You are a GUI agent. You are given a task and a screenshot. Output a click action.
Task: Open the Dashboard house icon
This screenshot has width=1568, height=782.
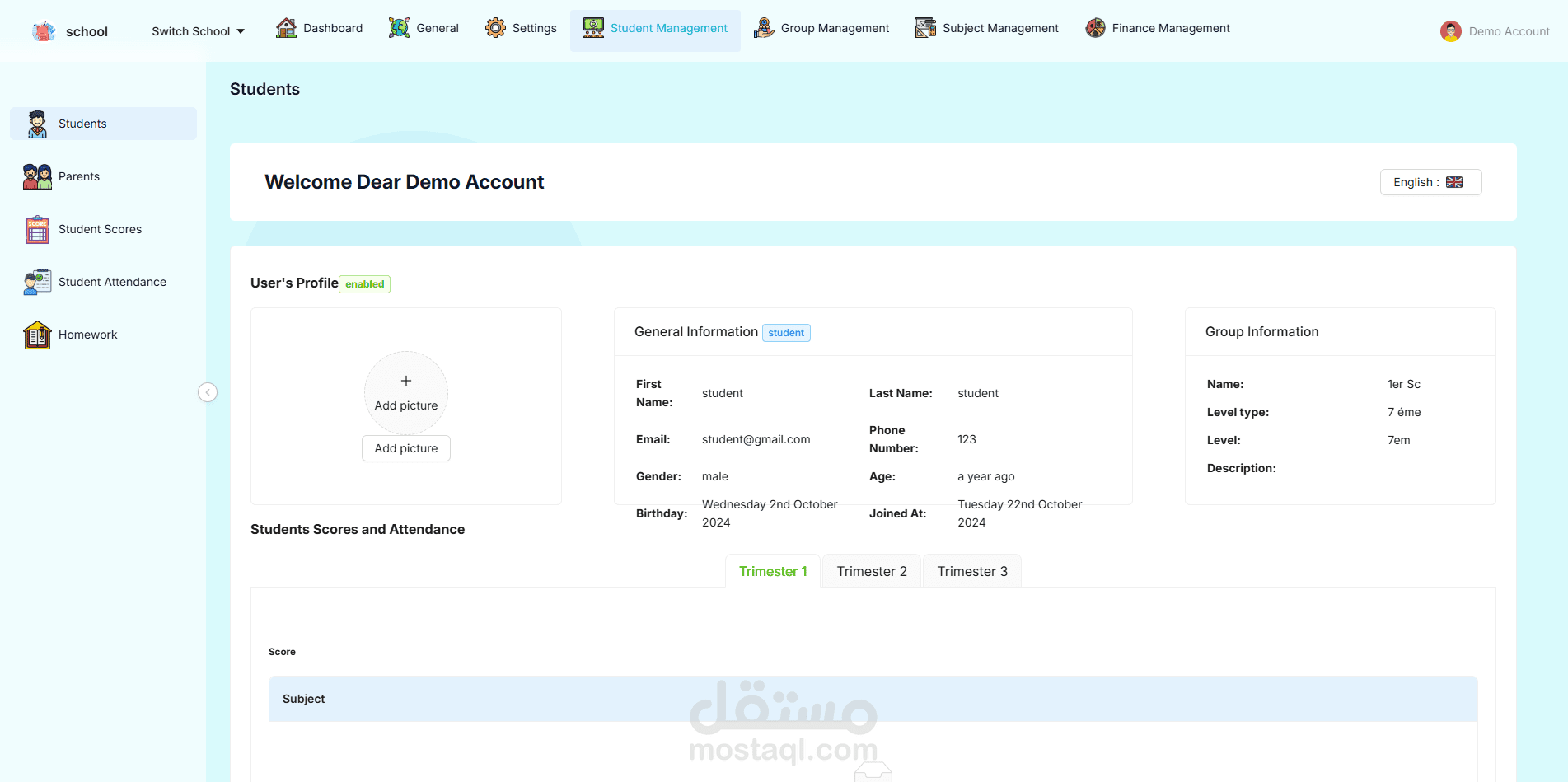[286, 28]
